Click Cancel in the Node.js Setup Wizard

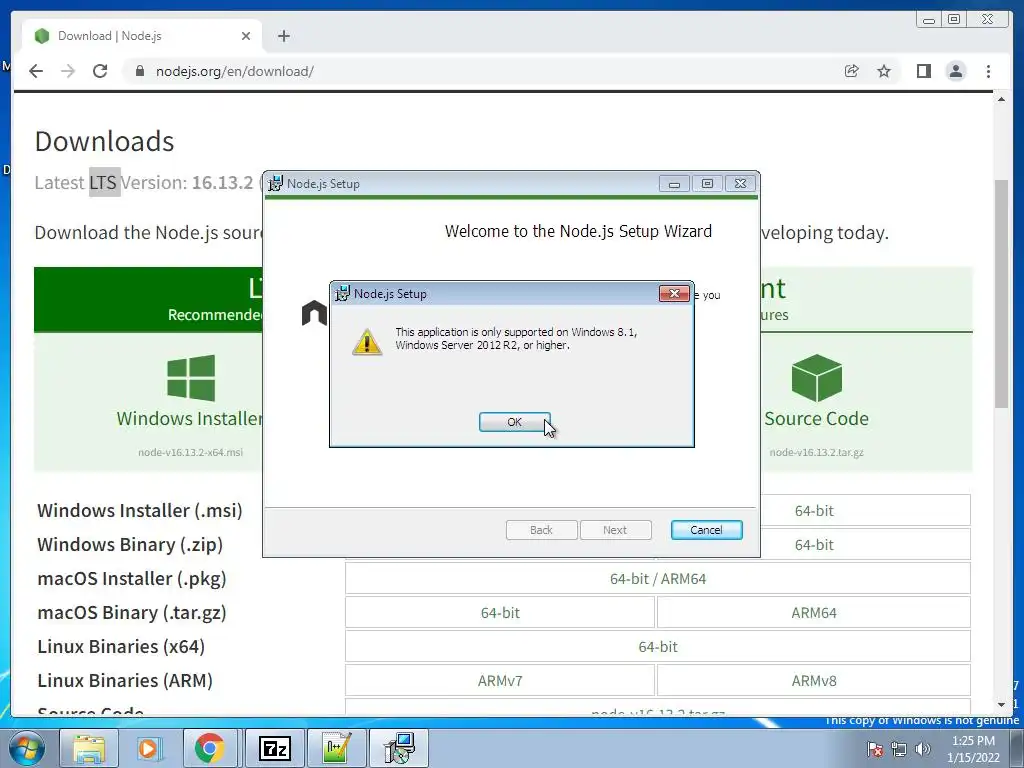(x=706, y=530)
